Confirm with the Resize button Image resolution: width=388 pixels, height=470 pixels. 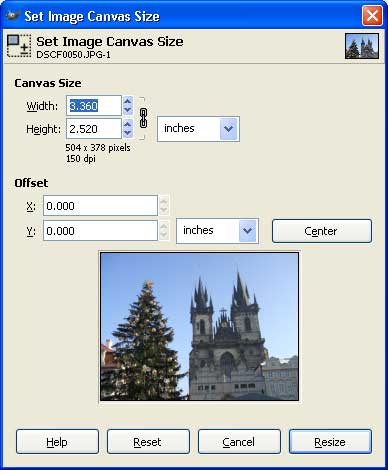(330, 442)
